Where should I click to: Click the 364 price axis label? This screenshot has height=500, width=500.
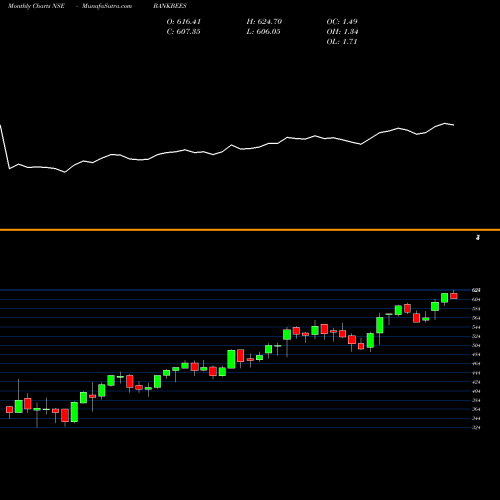pyautogui.click(x=476, y=409)
